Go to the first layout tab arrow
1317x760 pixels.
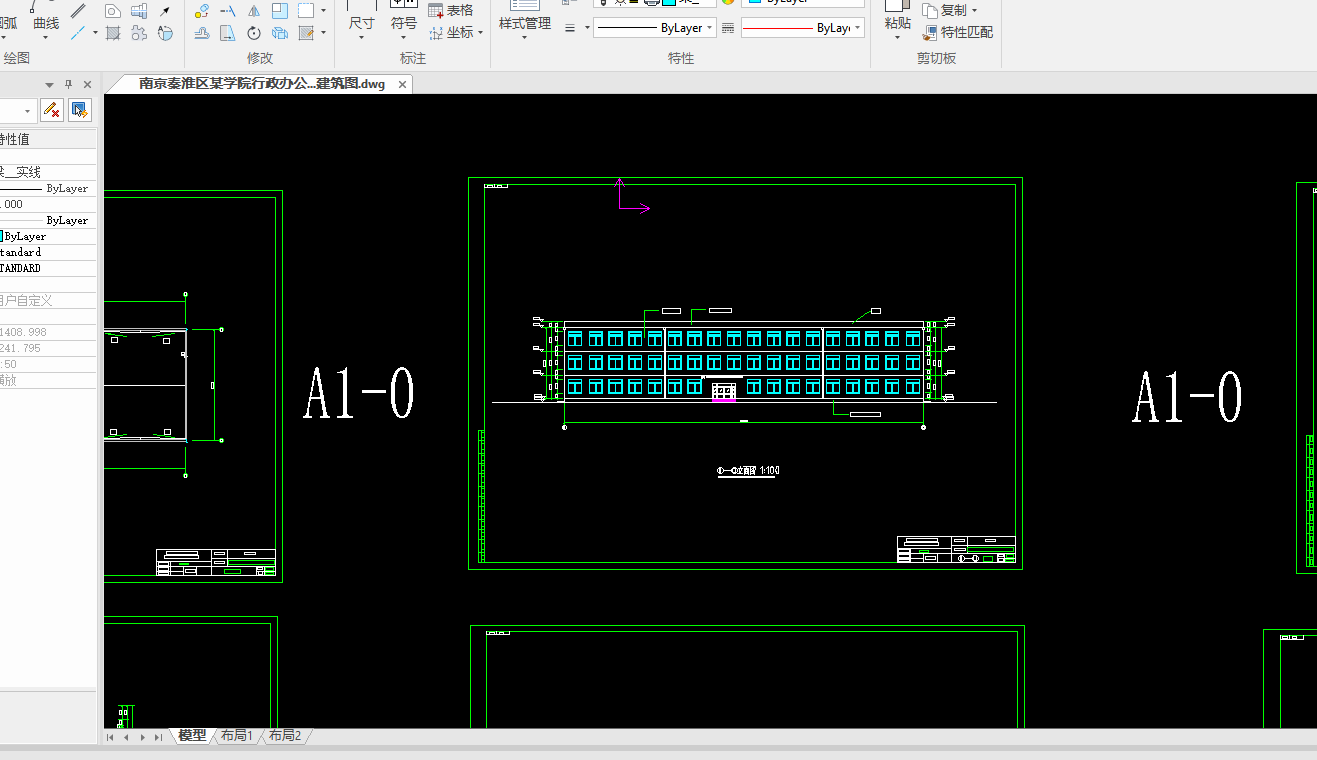(111, 737)
